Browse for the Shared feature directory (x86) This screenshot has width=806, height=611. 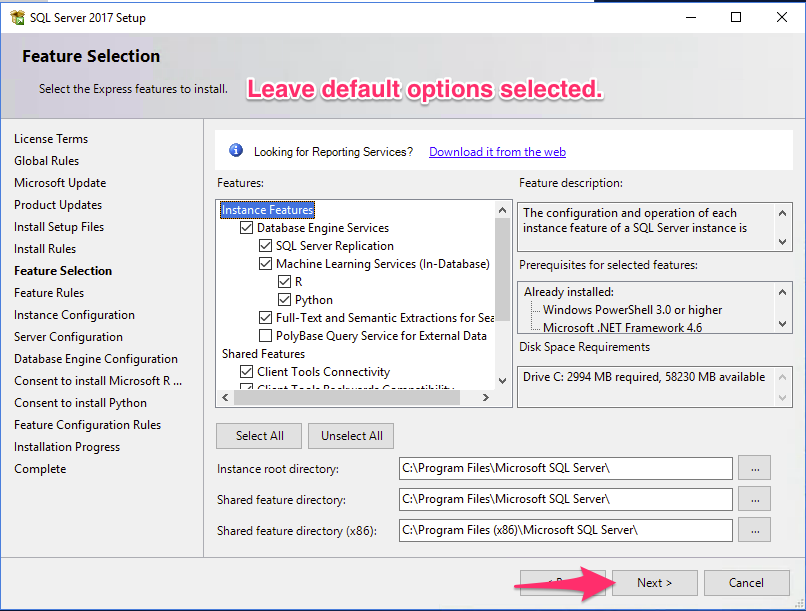[755, 530]
